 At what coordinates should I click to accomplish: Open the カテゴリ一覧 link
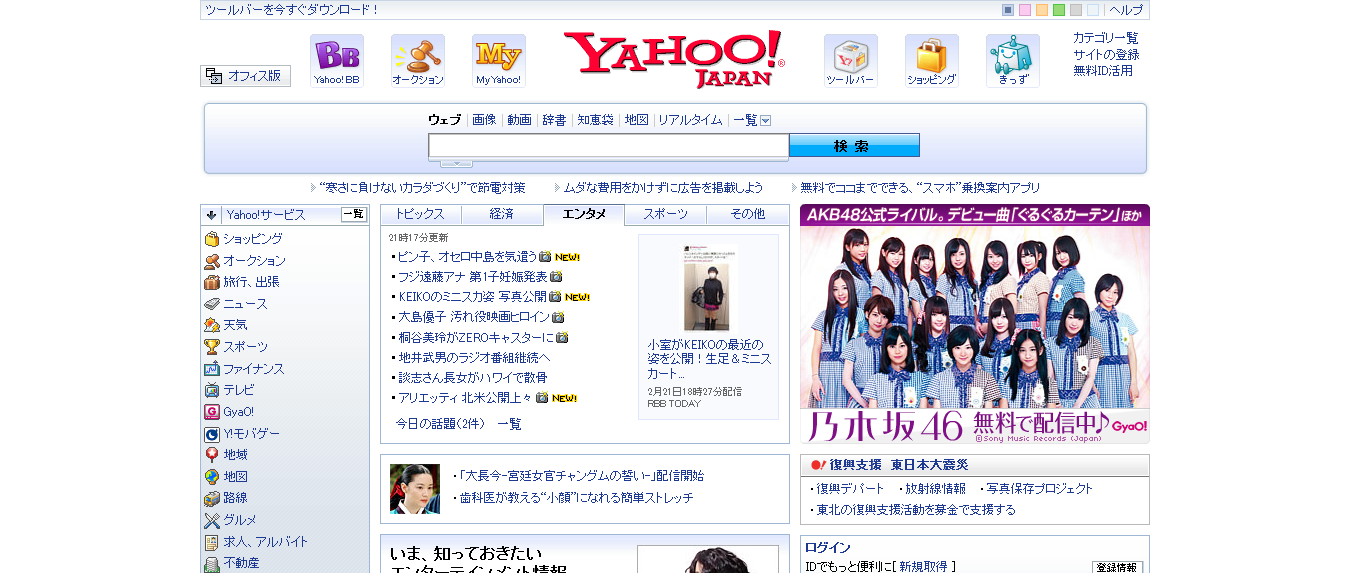(x=1105, y=38)
